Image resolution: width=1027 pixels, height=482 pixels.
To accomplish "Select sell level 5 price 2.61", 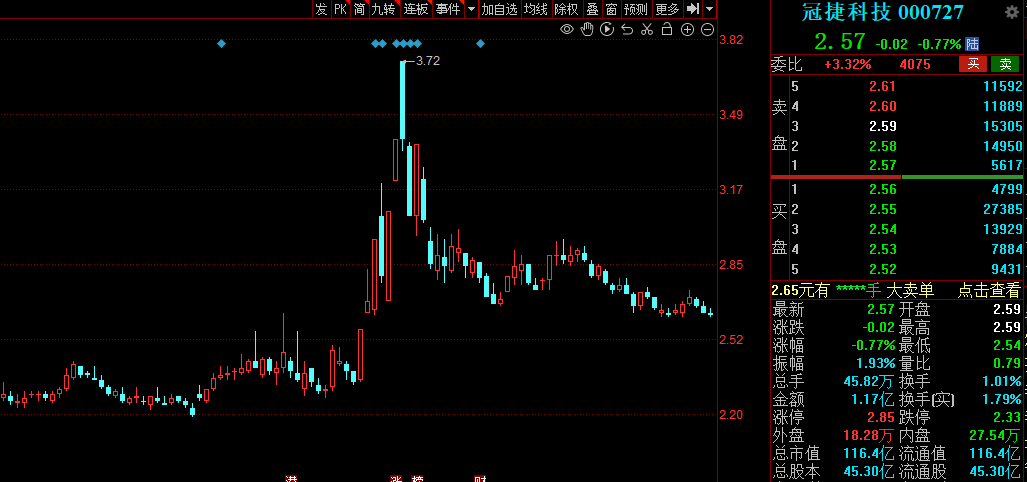I will point(882,86).
